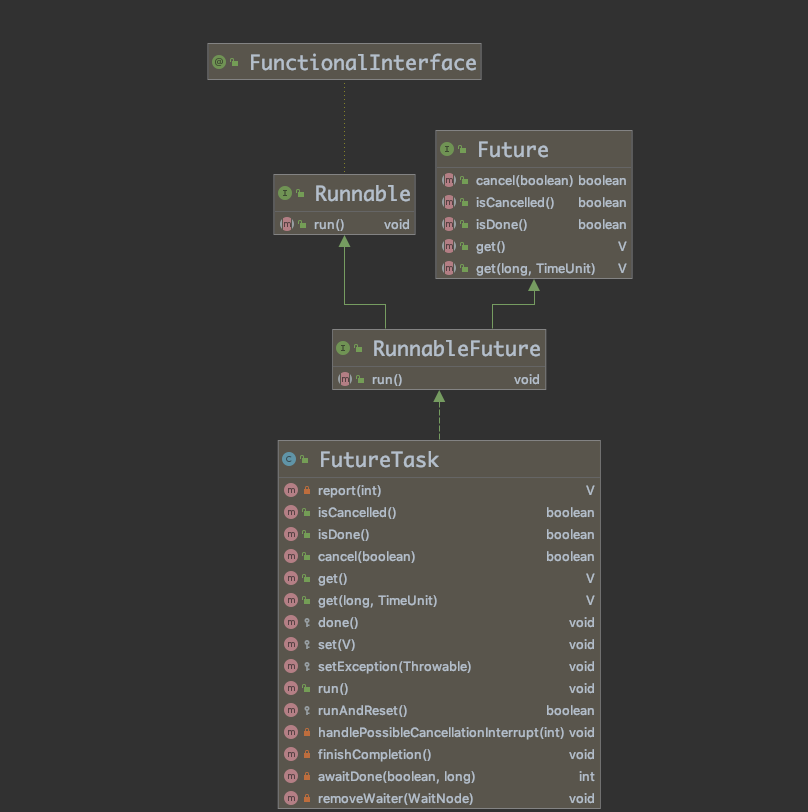The width and height of the screenshot is (808, 812).
Task: Click the method icon beside runAndReset()
Action: coord(291,710)
